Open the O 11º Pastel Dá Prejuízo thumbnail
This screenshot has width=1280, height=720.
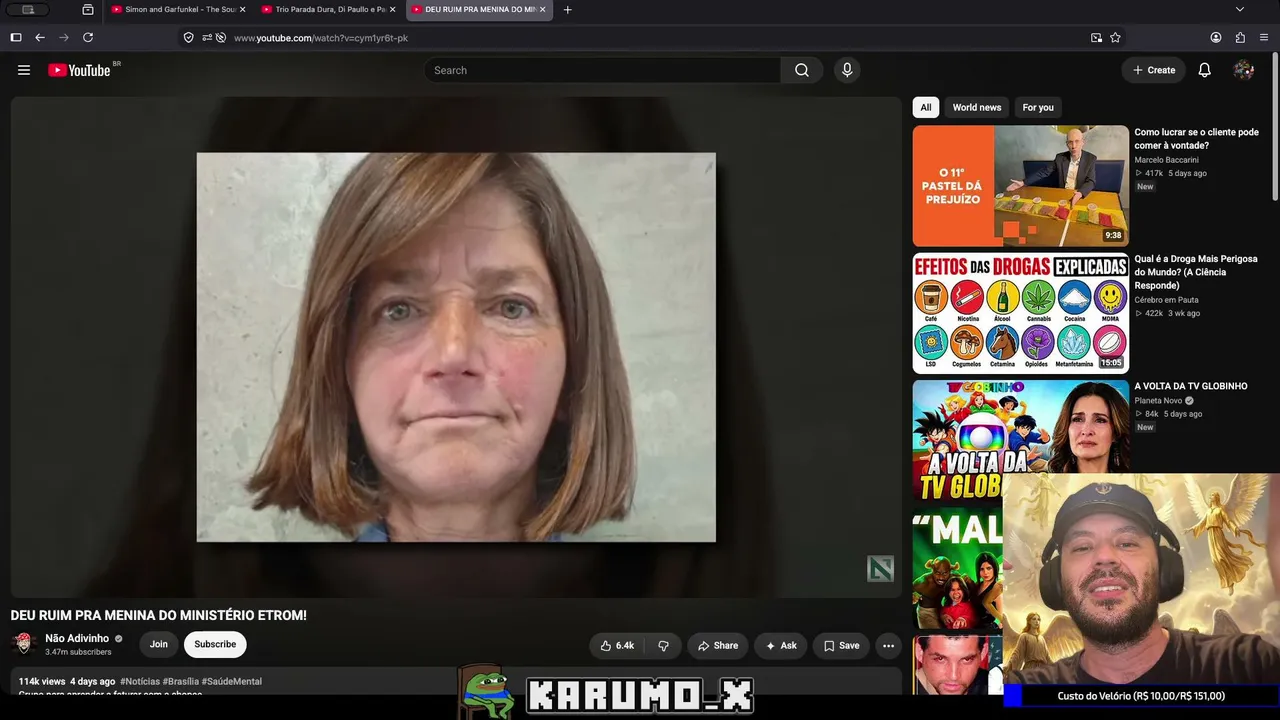coord(1020,186)
